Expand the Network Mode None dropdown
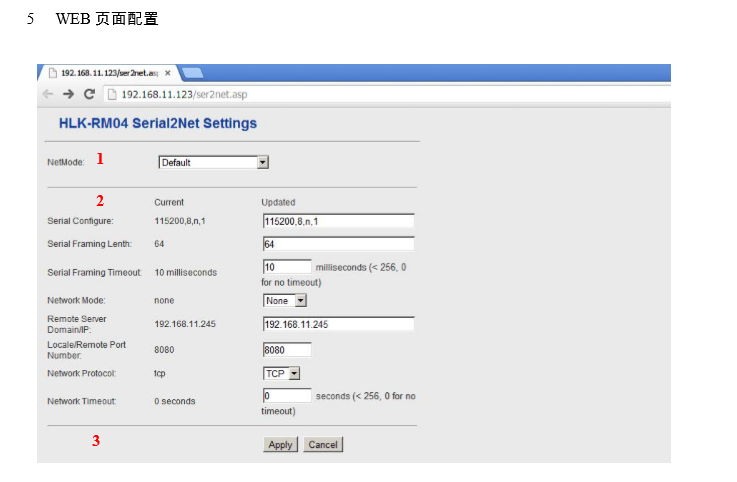The height and width of the screenshot is (482, 737). [285, 300]
